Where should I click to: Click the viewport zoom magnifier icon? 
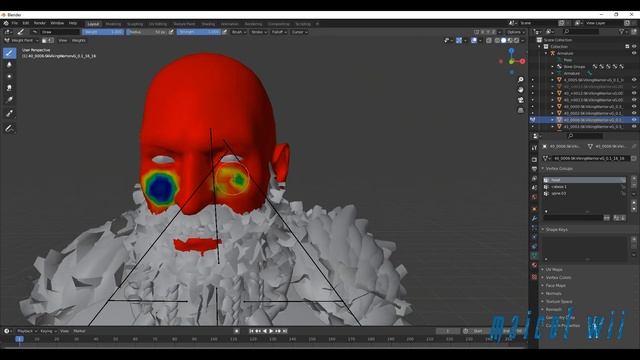[521, 80]
